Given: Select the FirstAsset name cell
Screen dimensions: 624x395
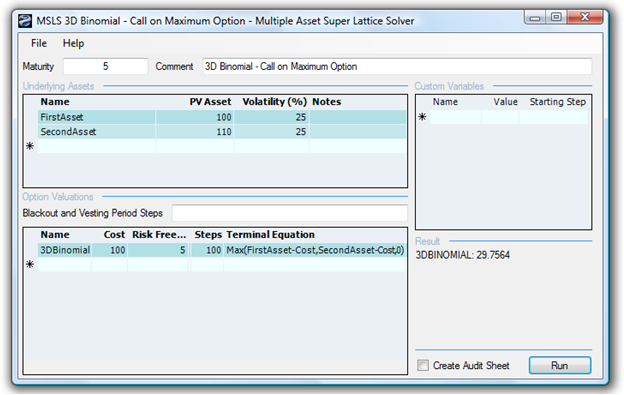Looking at the screenshot, I should (x=97, y=117).
